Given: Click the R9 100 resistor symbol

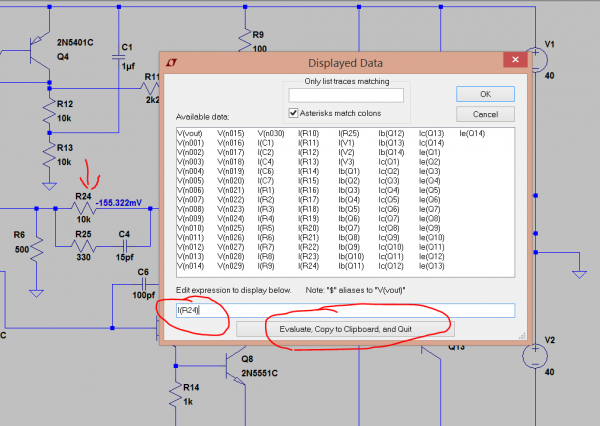Looking at the screenshot, I should (x=245, y=40).
